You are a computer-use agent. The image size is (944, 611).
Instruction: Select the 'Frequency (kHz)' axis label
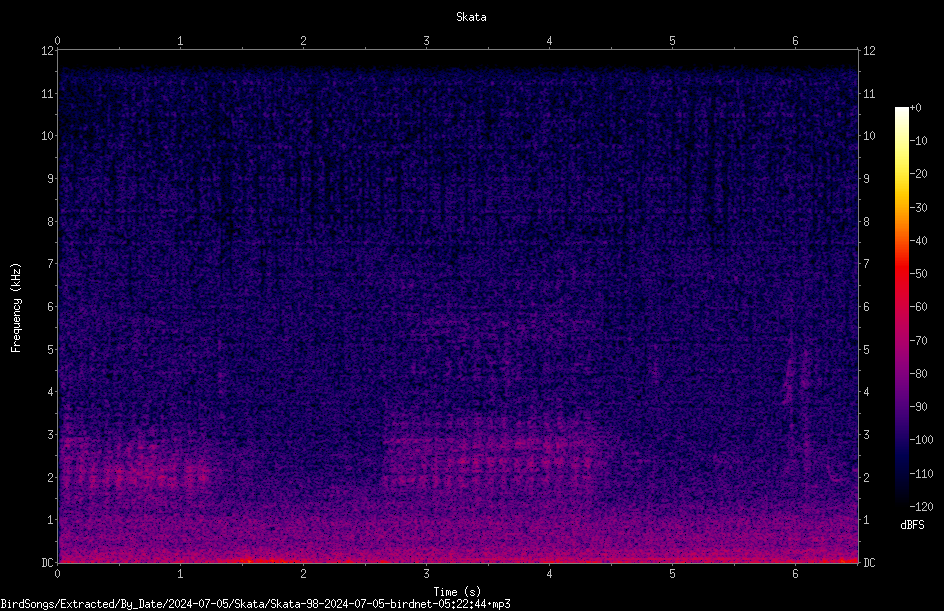[16, 308]
